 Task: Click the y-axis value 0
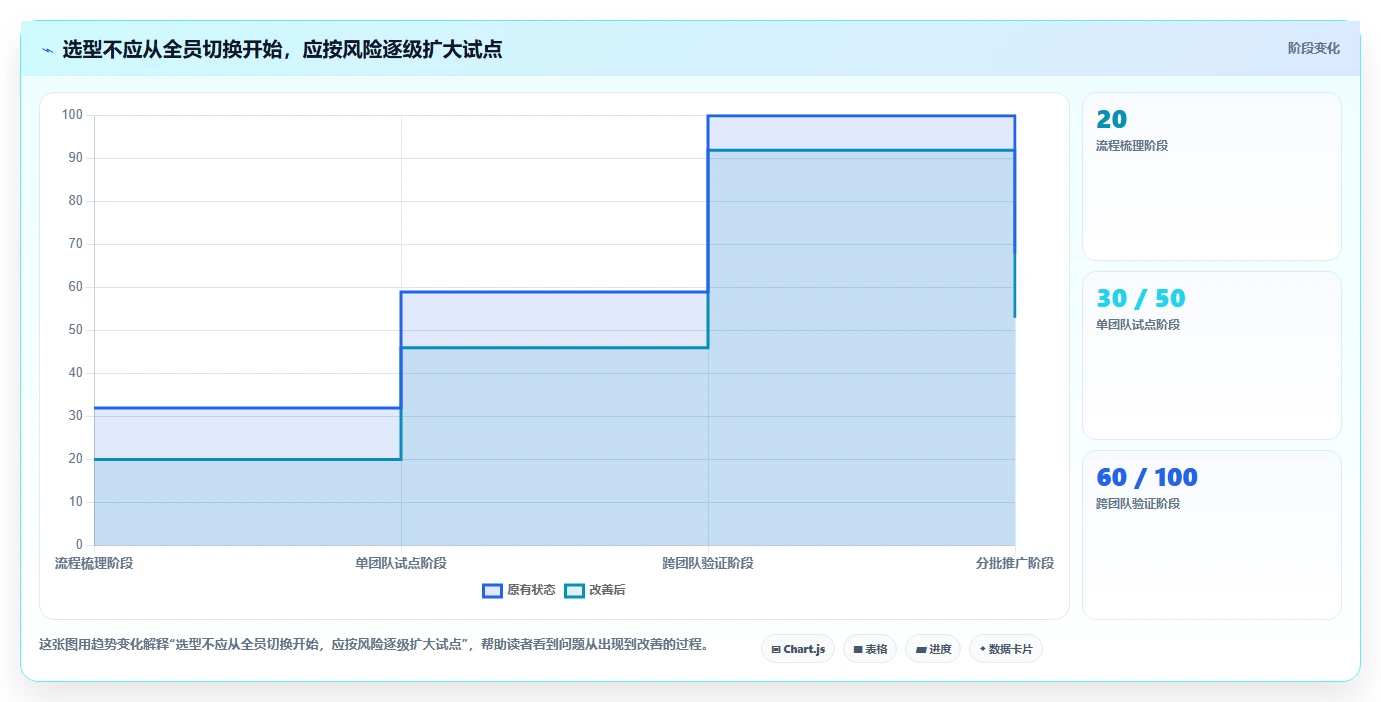pyautogui.click(x=79, y=545)
